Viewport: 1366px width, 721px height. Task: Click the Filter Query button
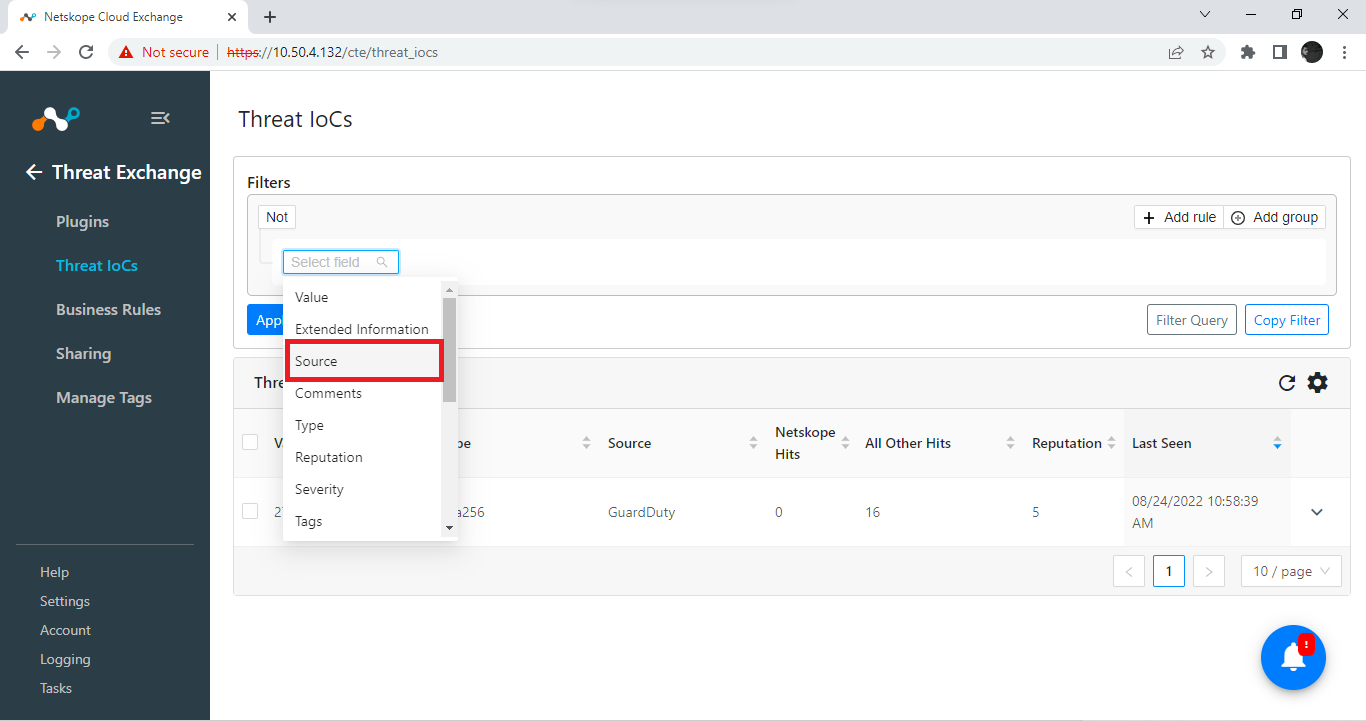pyautogui.click(x=1192, y=320)
